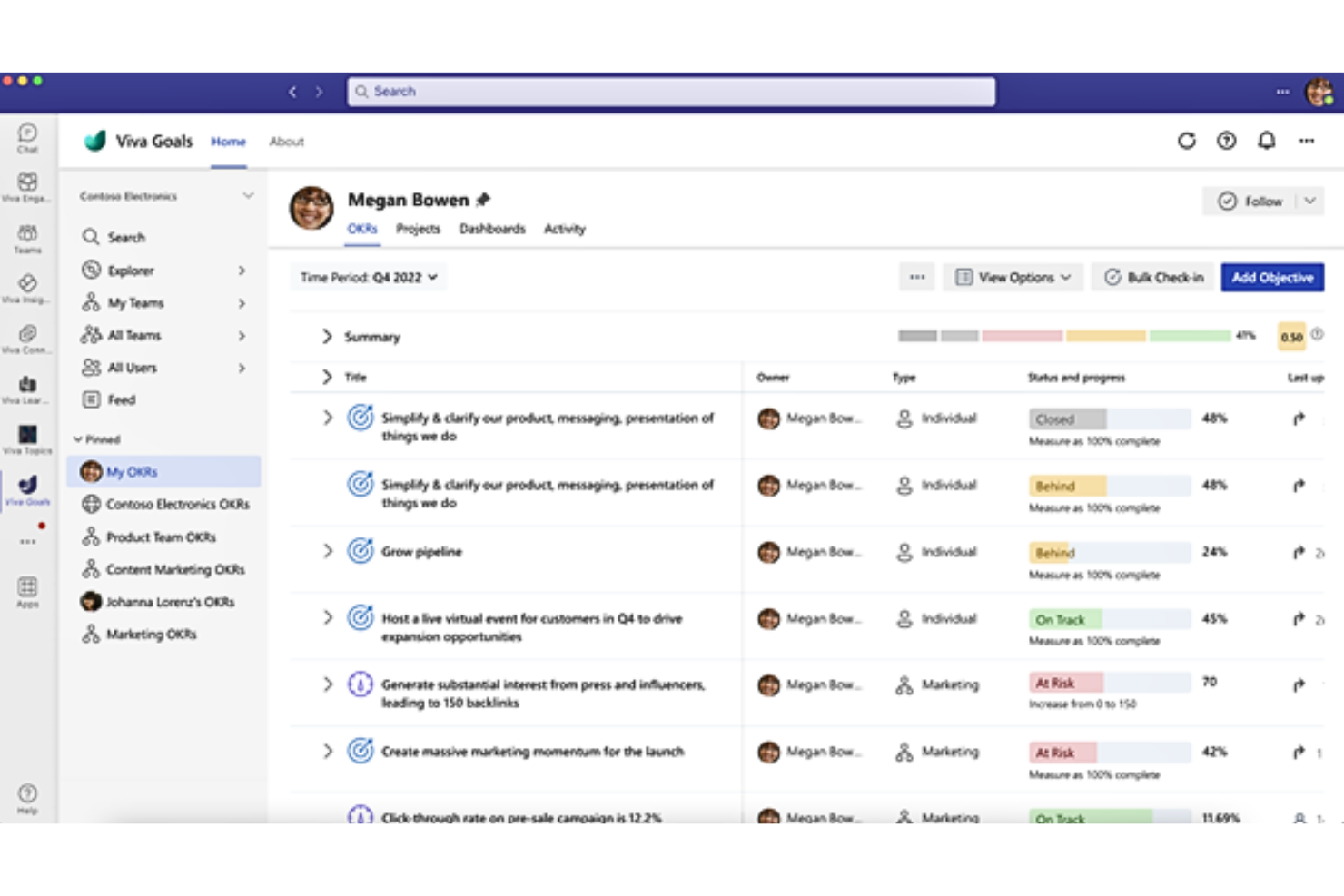Go back with the navigation arrow
This screenshot has width=1344, height=896.
(292, 92)
